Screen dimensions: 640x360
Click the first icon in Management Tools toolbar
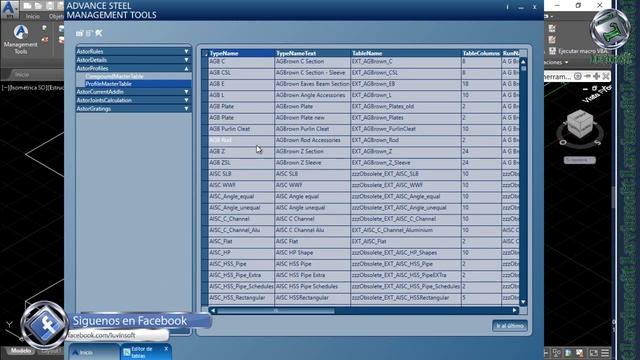(79, 33)
